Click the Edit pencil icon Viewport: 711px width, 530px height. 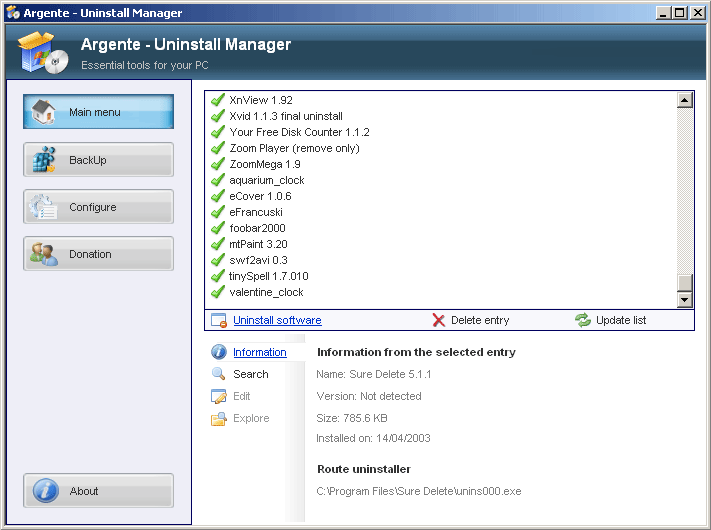point(219,396)
